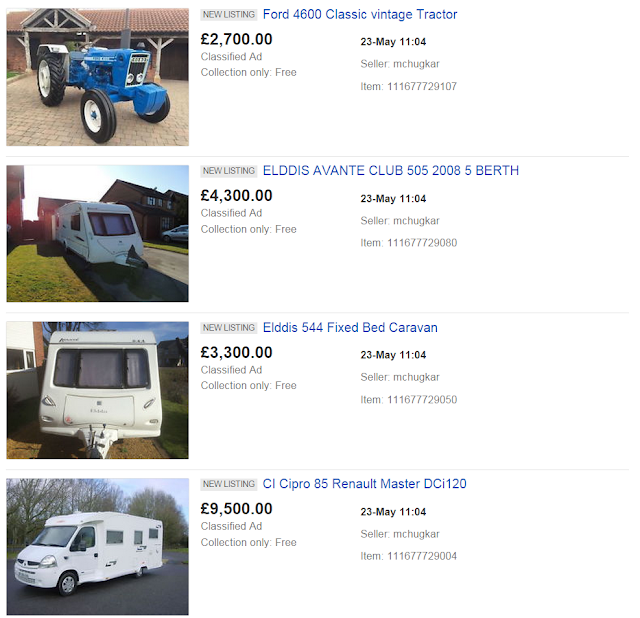The width and height of the screenshot is (640, 618).
Task: Click item number 111677729107
Action: (422, 87)
